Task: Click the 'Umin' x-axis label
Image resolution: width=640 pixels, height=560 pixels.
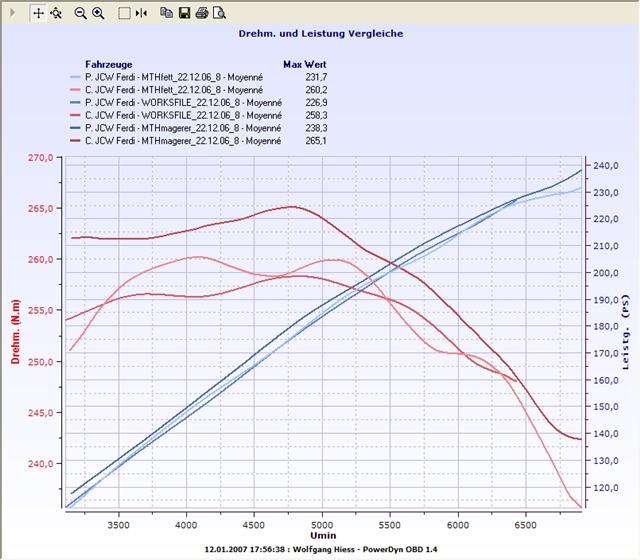Action: [x=320, y=536]
